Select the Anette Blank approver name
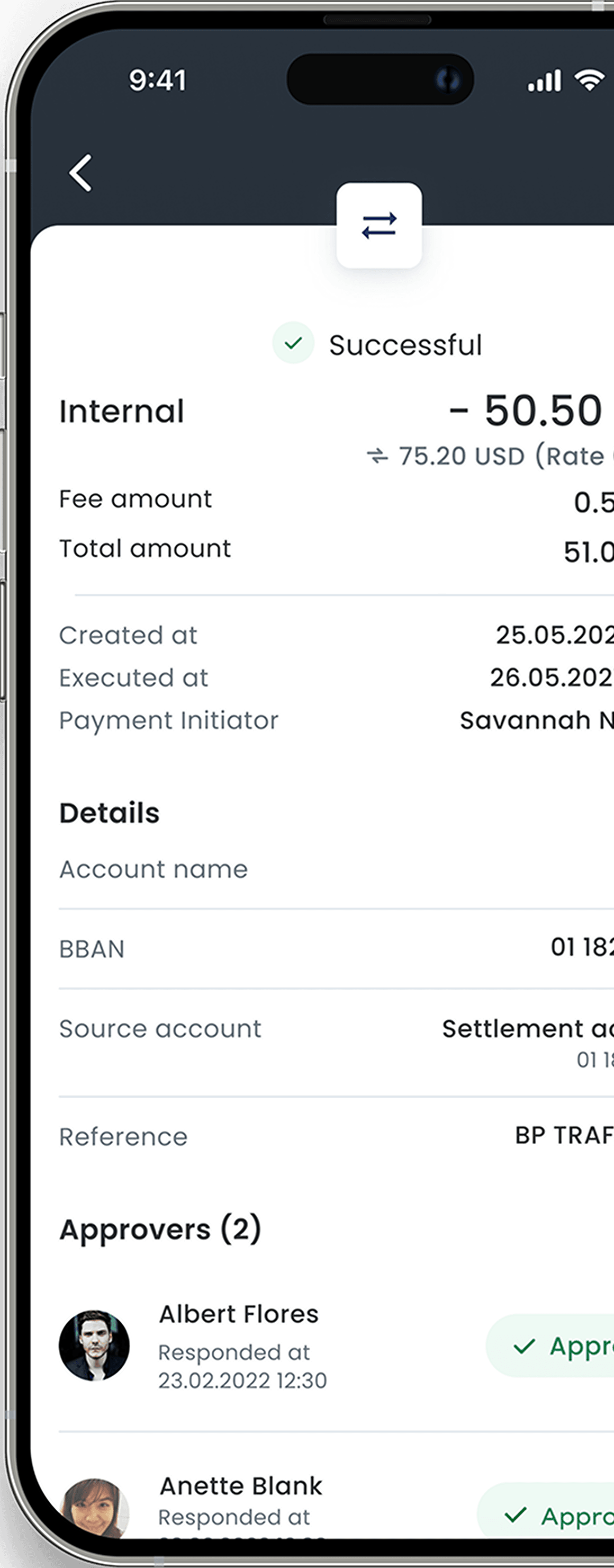Screen dimensions: 614x1568 click(x=241, y=1486)
